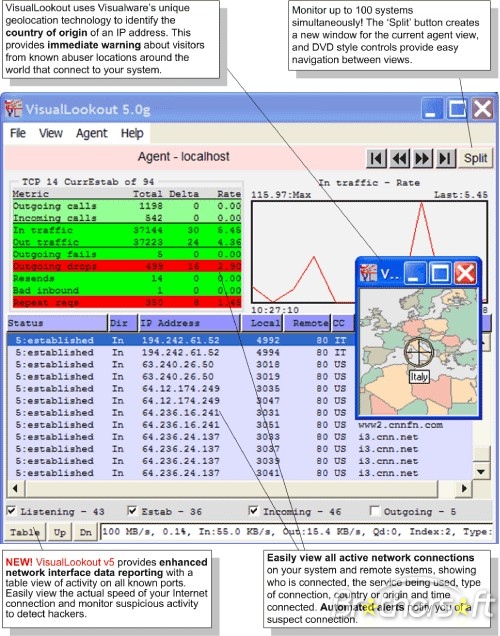Minimize the map popup window
Image resolution: width=500 pixels, height=636 pixels.
[415, 273]
